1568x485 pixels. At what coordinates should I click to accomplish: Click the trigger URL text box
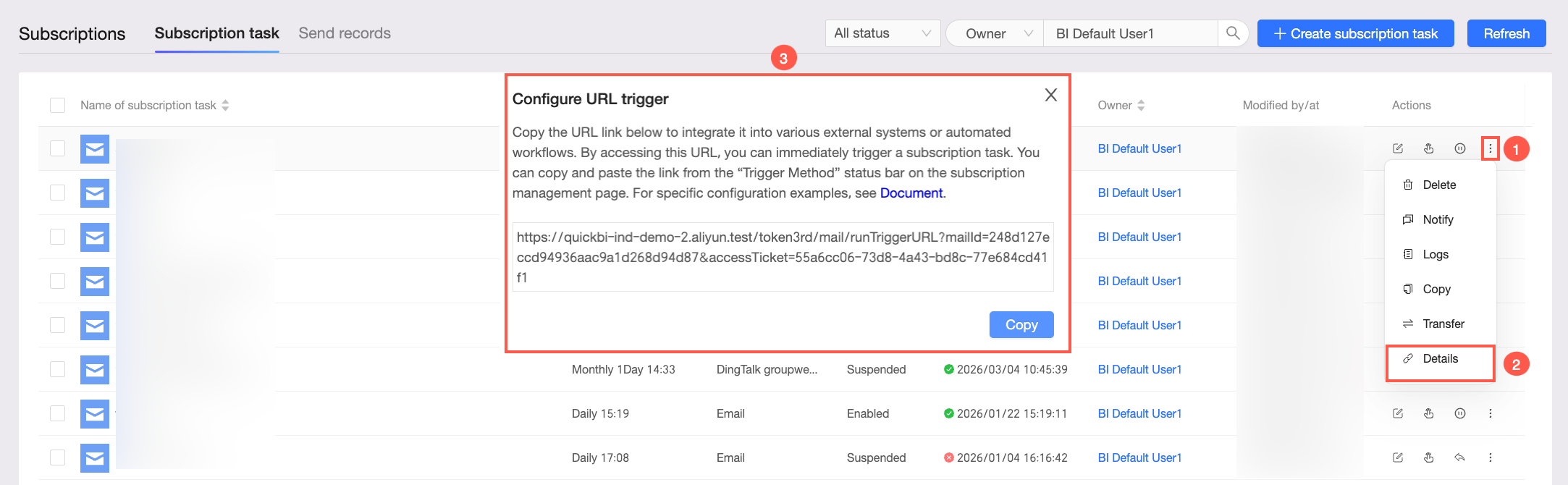point(783,257)
